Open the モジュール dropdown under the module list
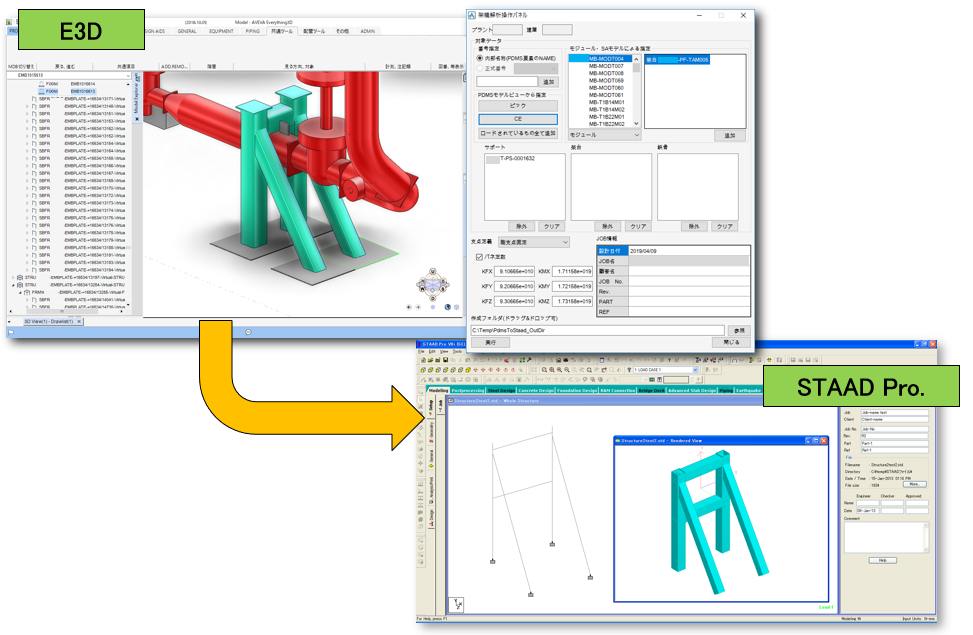Viewport: 973px width, 635px height. [x=604, y=135]
